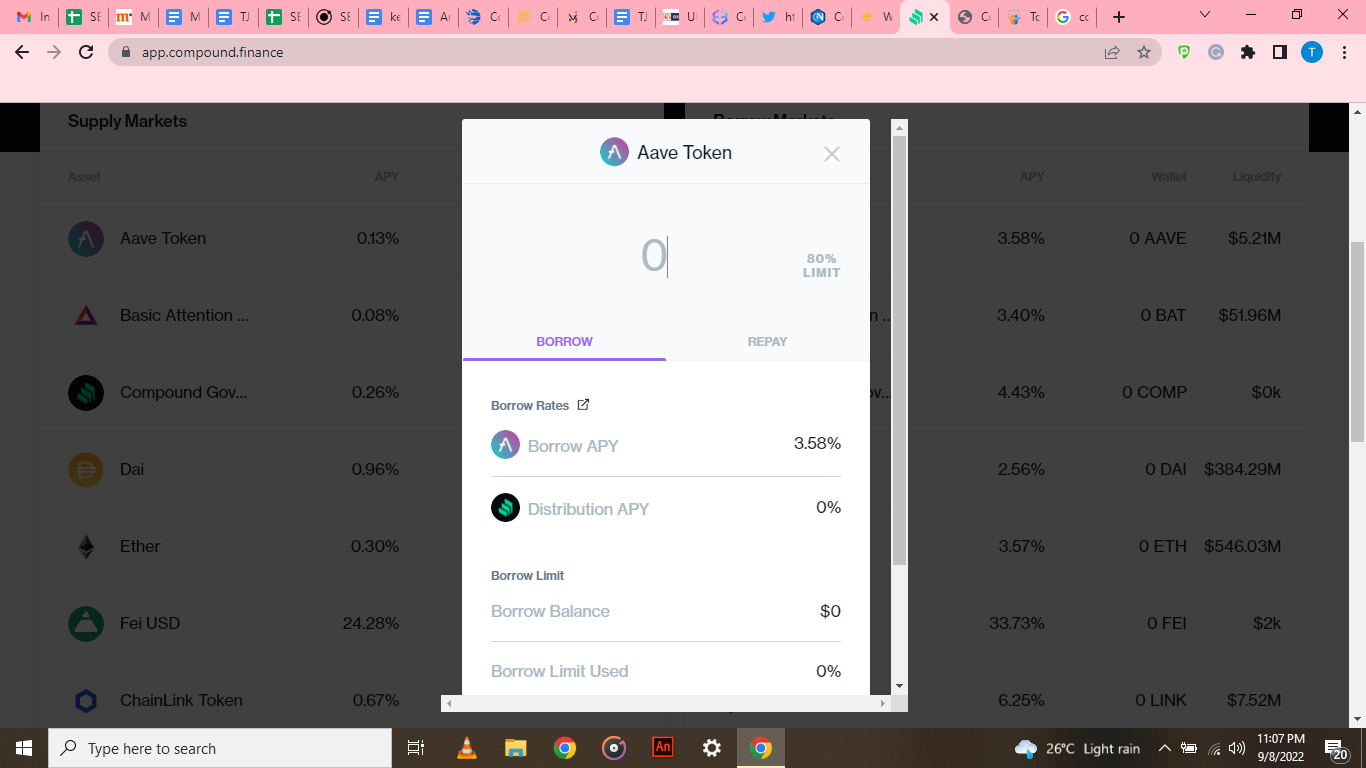
Task: Click the dialog scrollbar up arrow
Action: (x=899, y=128)
